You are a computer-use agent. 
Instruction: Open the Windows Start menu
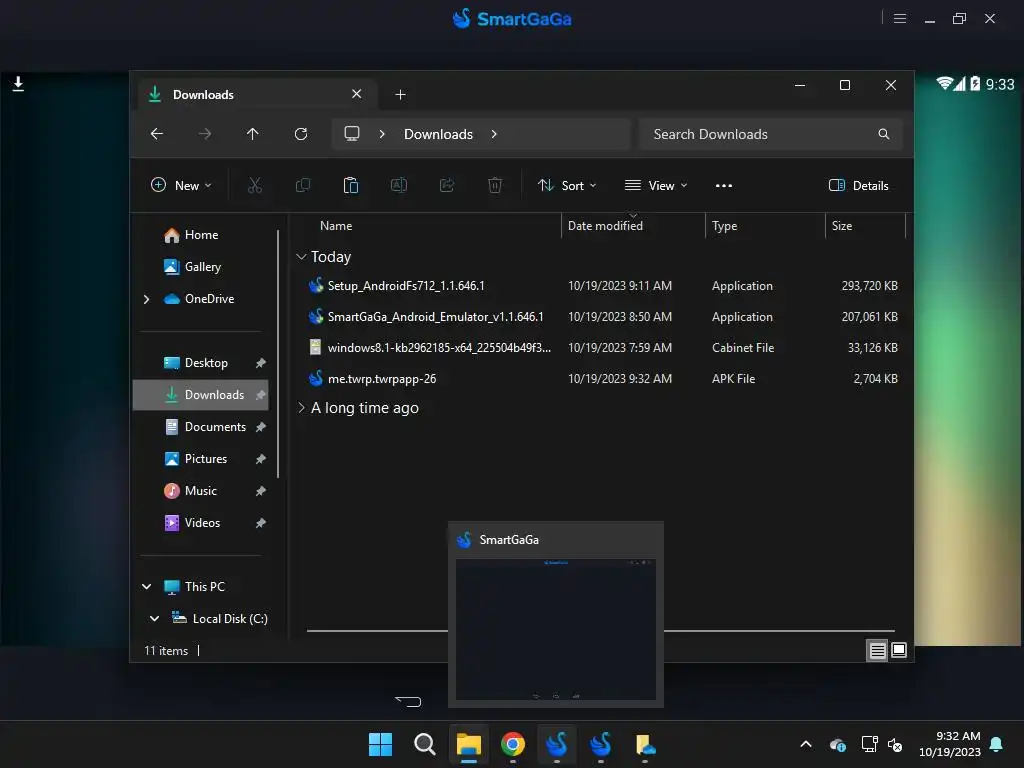pyautogui.click(x=380, y=744)
